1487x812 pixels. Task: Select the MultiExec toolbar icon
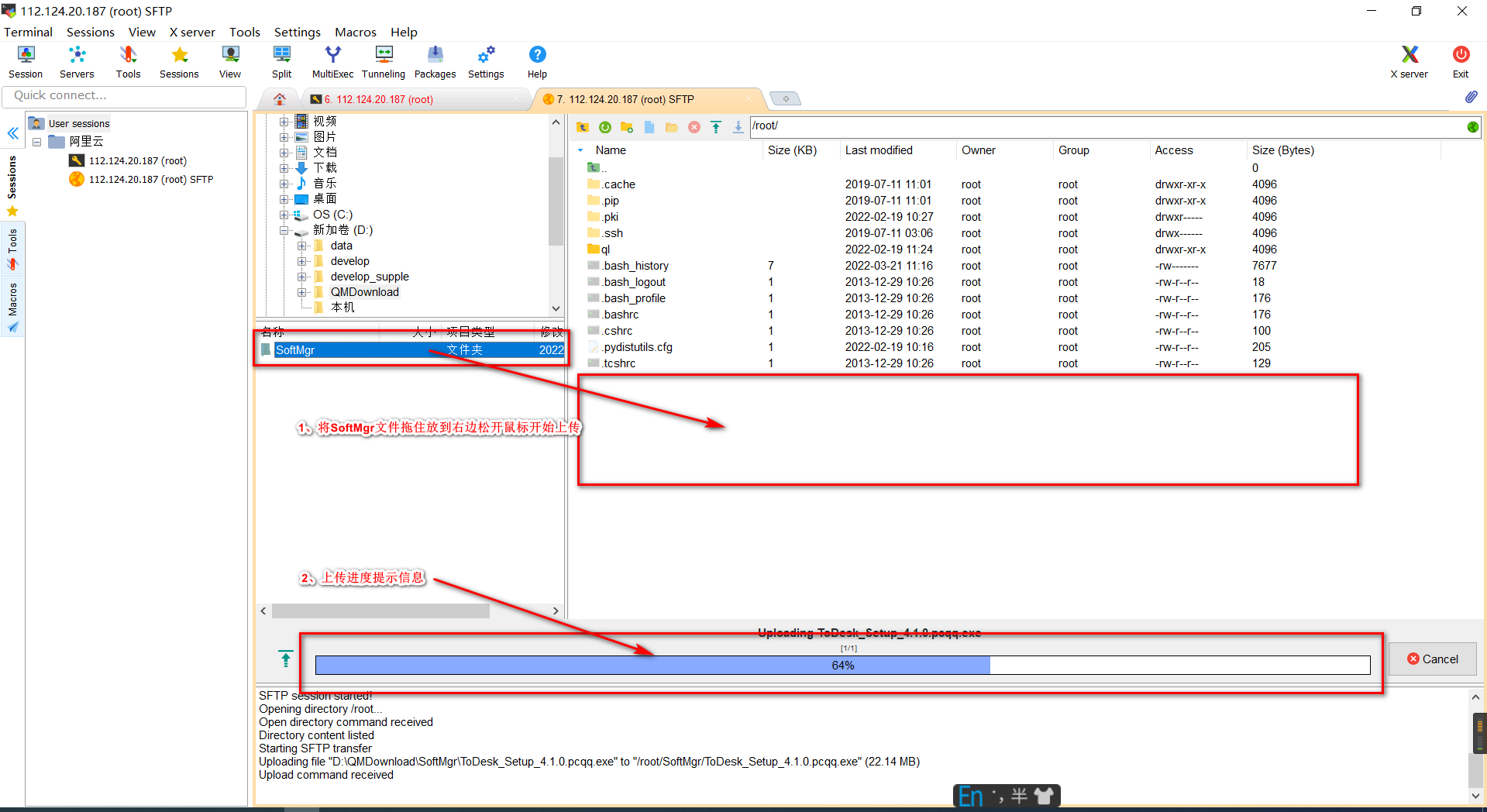click(x=332, y=61)
